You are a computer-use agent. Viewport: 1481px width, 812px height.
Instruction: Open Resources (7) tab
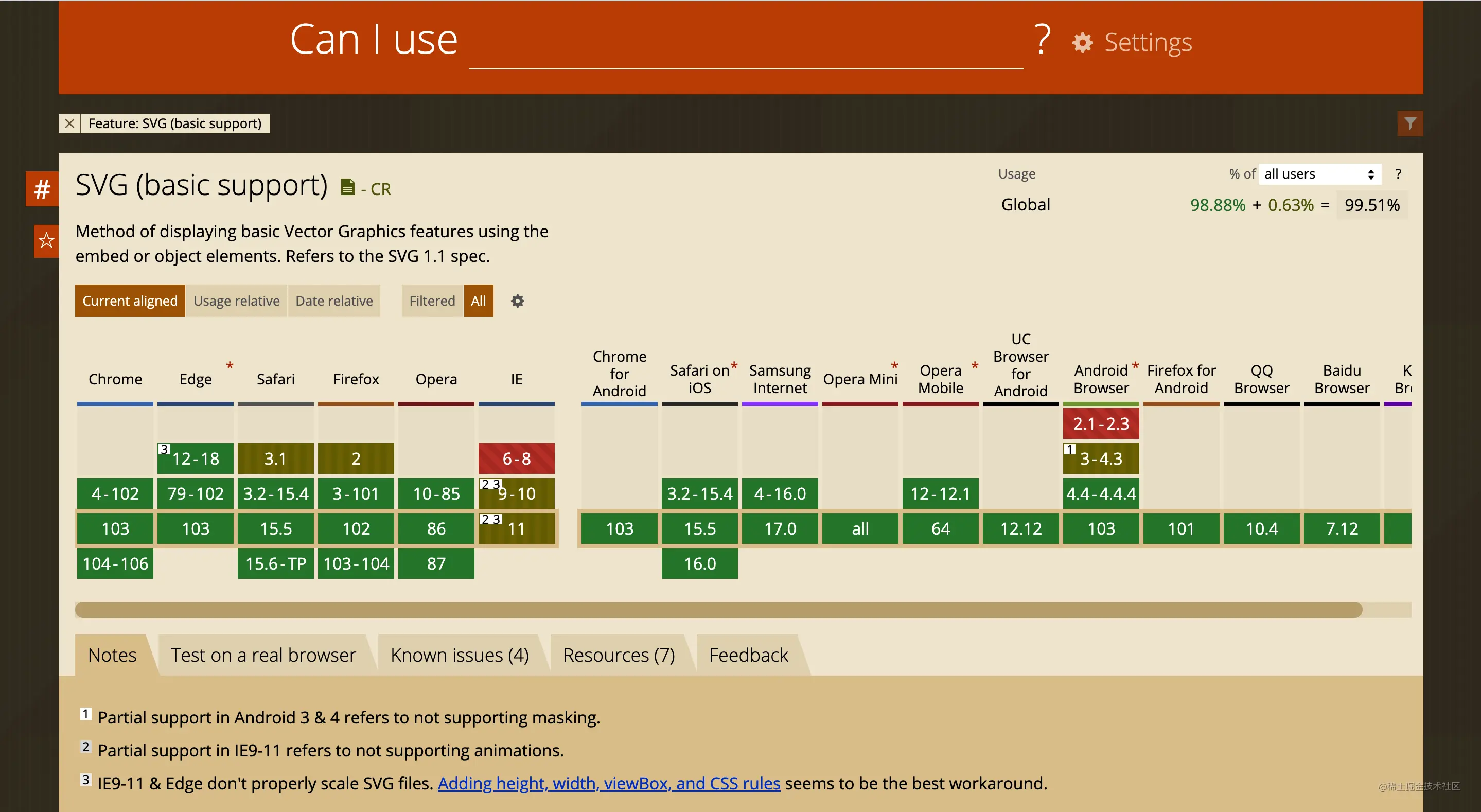(619, 655)
